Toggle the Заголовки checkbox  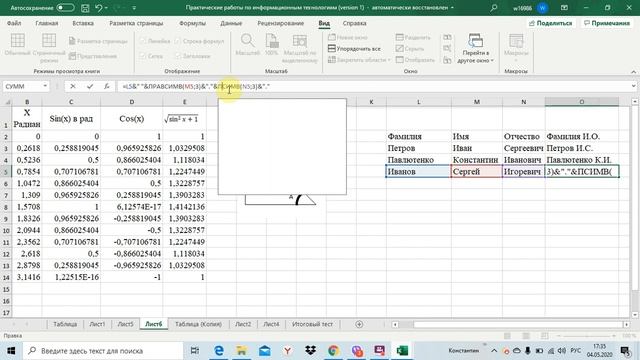(x=178, y=56)
